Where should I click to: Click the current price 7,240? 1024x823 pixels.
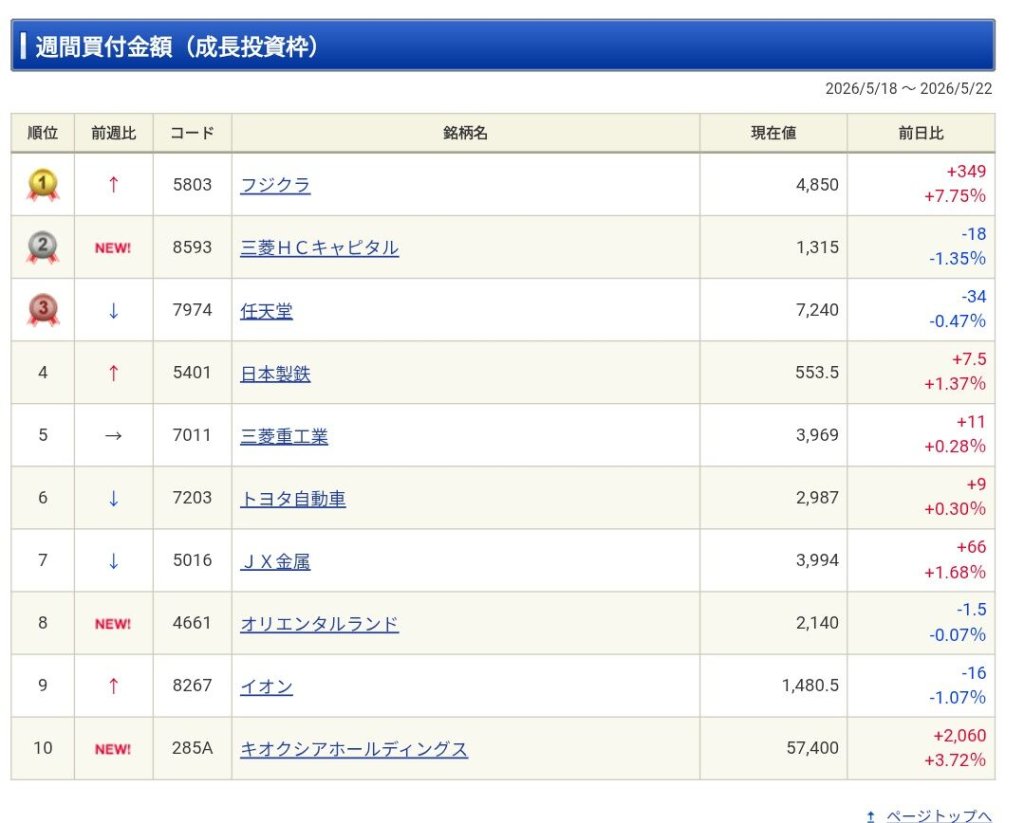coord(817,310)
